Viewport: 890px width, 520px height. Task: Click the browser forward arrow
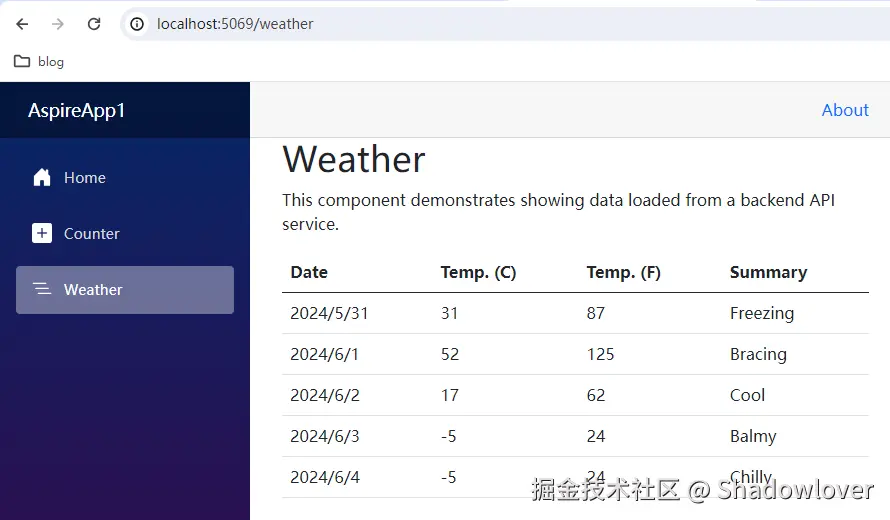point(57,24)
